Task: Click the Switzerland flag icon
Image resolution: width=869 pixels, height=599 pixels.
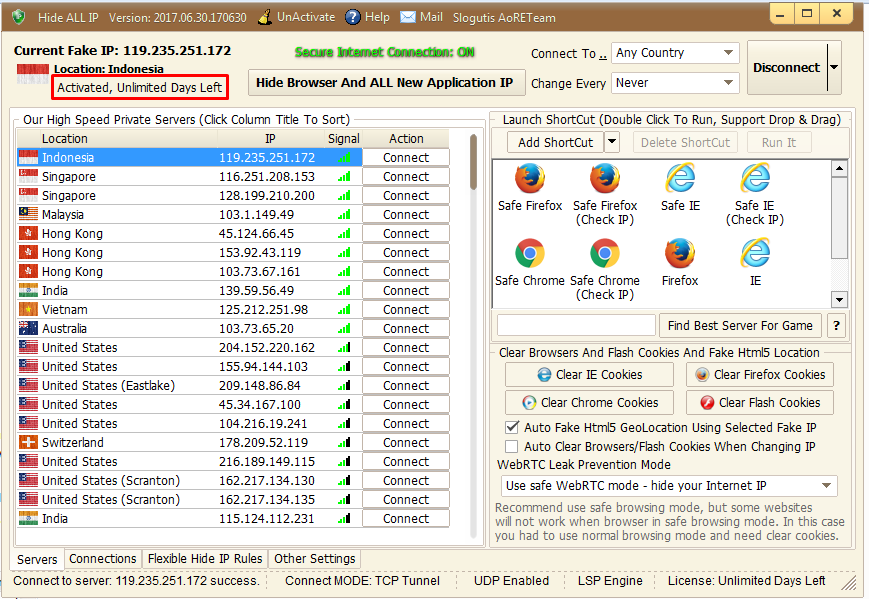Action: 28,442
